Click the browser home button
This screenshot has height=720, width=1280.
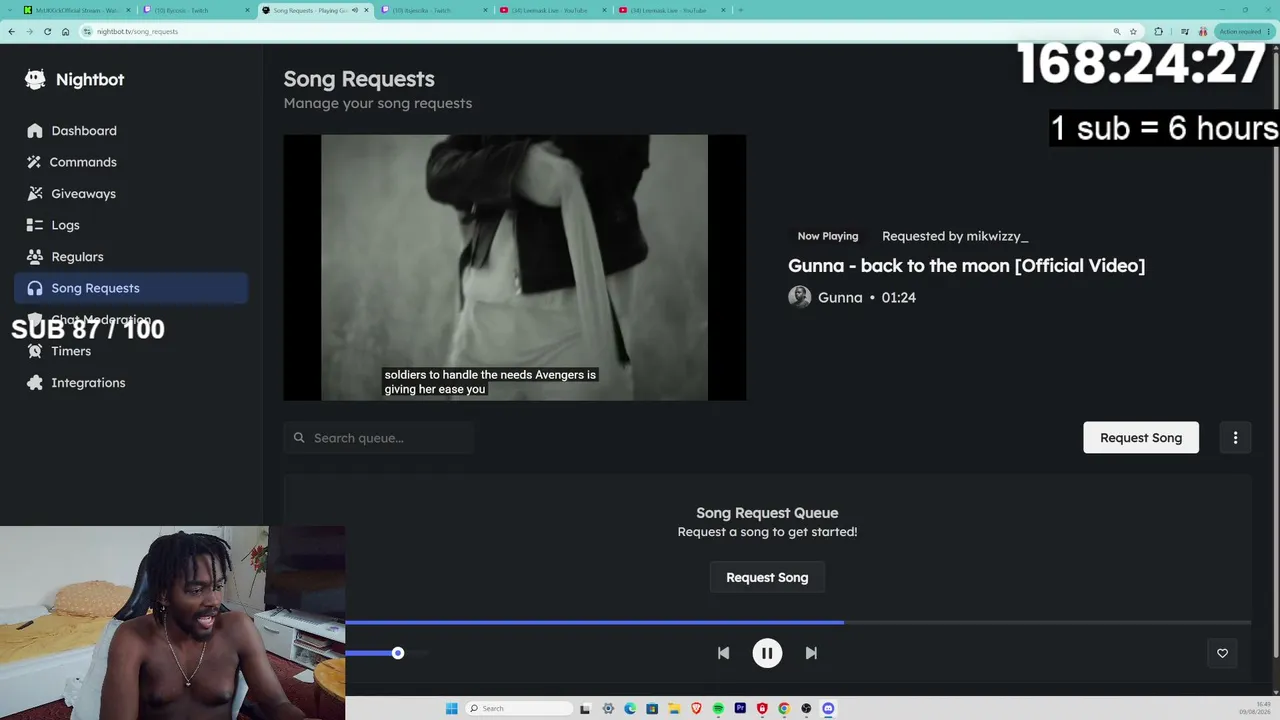[66, 31]
